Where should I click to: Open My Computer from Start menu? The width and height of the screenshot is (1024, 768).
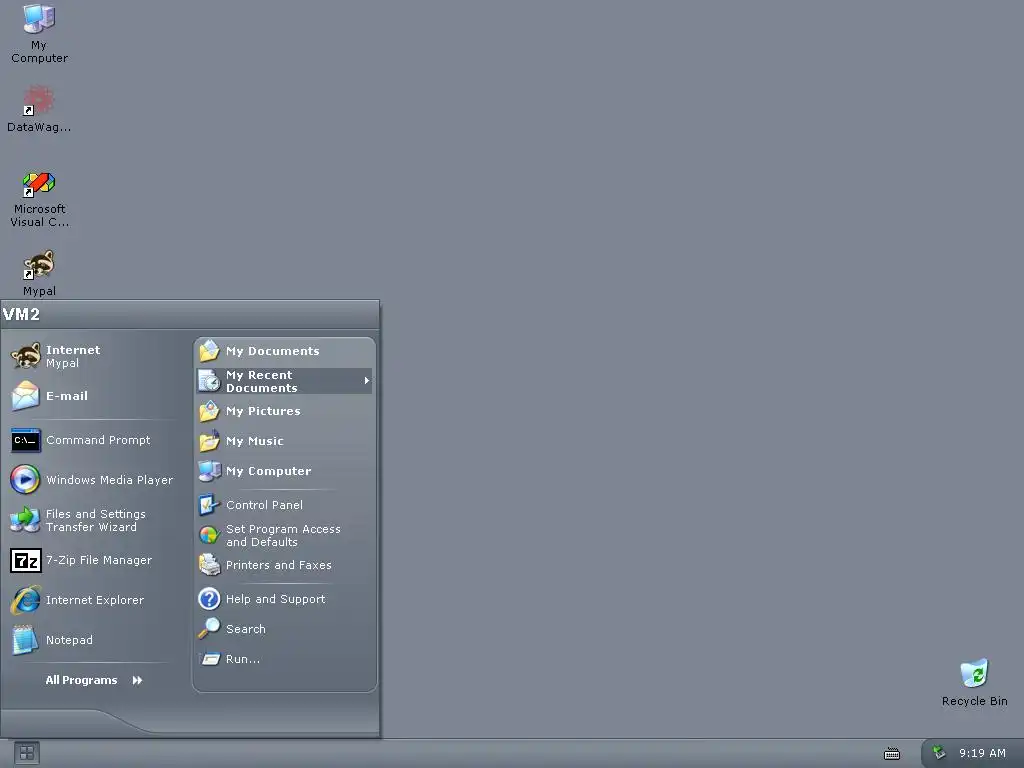(x=284, y=471)
